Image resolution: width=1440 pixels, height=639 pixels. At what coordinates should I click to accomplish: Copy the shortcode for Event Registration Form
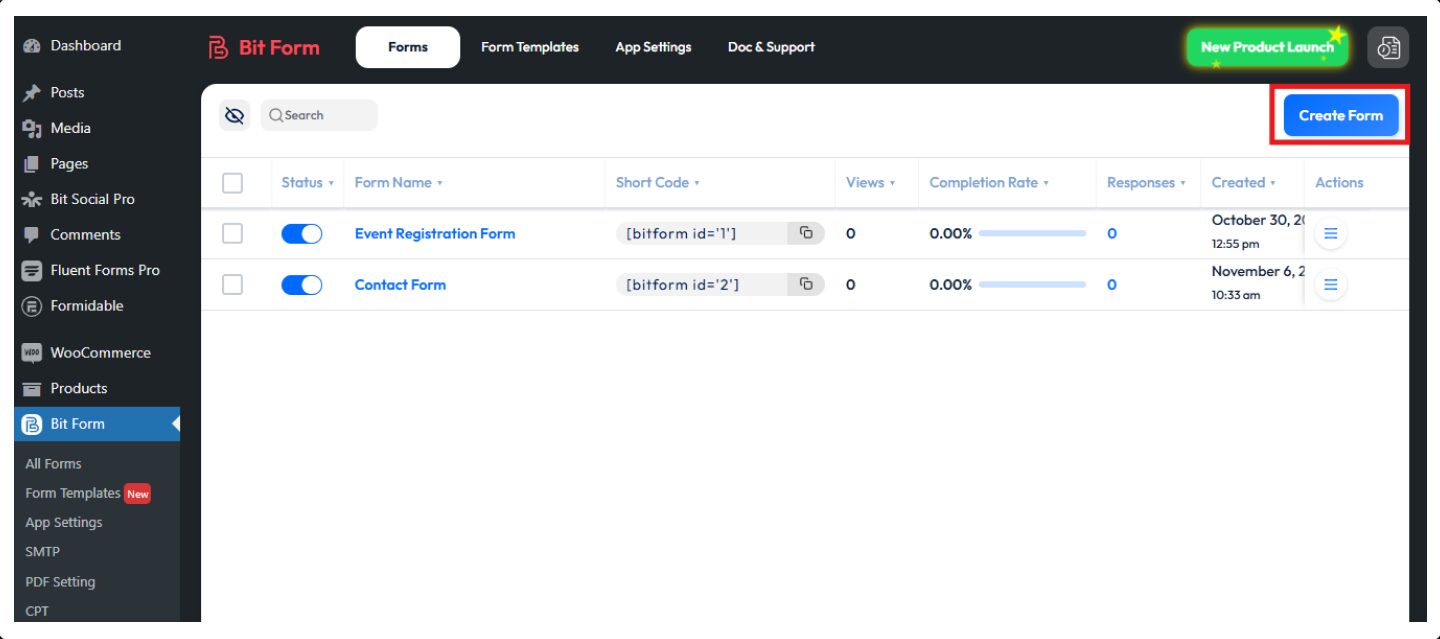tap(806, 233)
